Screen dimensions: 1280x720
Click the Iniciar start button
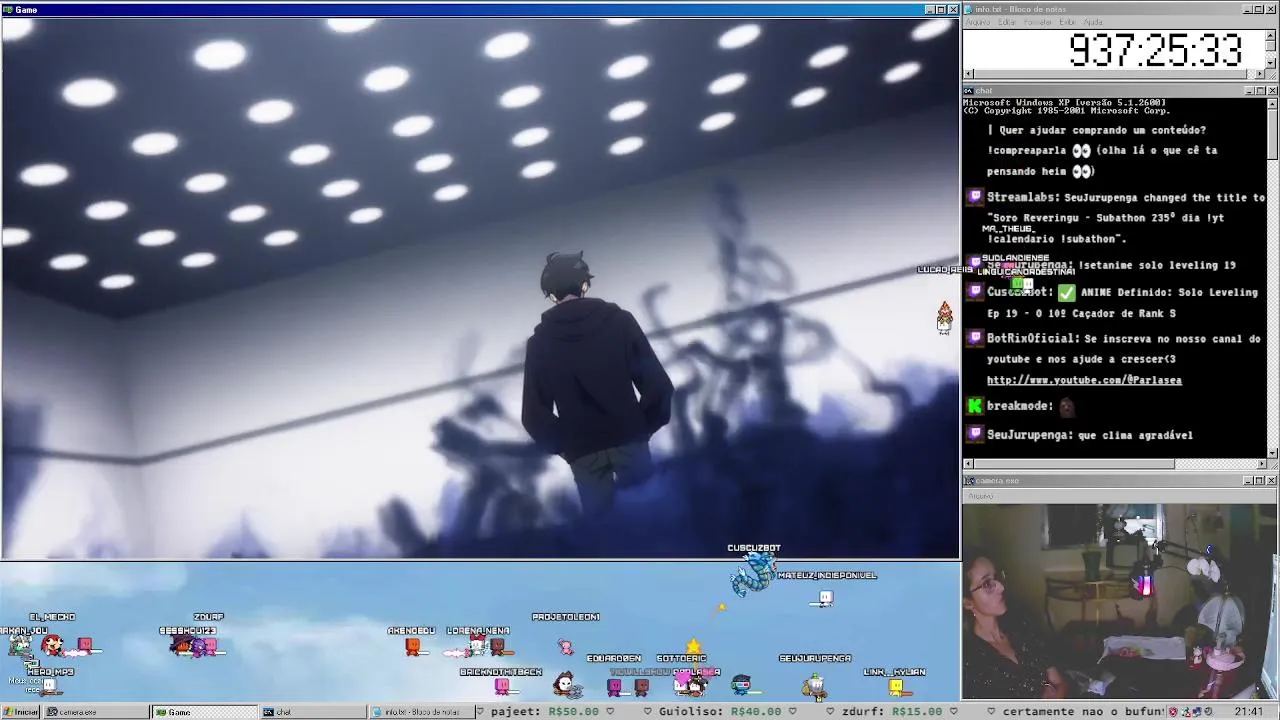click(21, 712)
